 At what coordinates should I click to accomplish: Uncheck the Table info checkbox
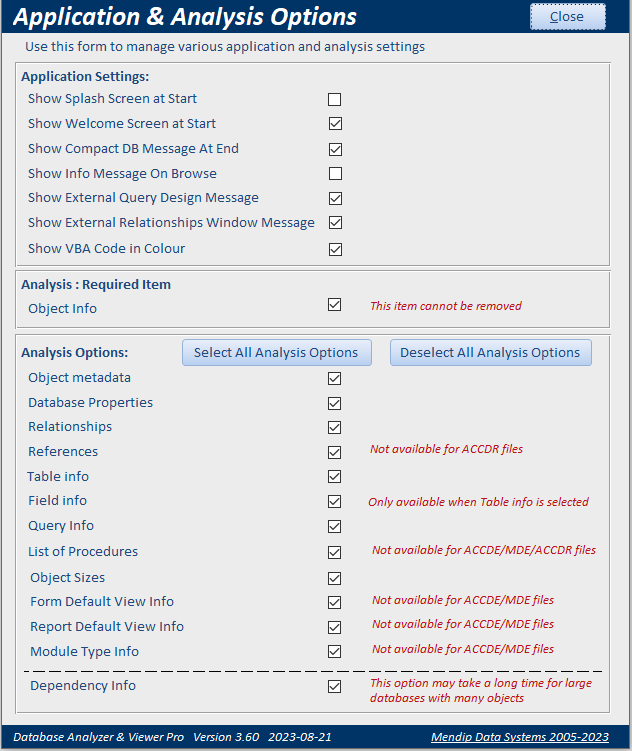point(334,477)
